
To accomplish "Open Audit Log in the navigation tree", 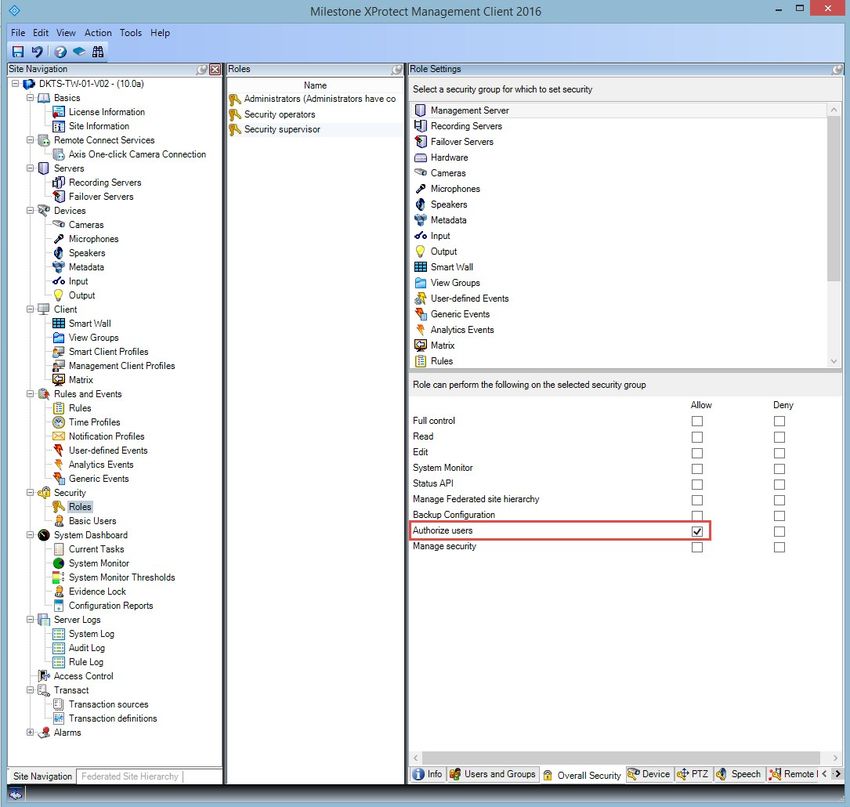I will tap(87, 648).
